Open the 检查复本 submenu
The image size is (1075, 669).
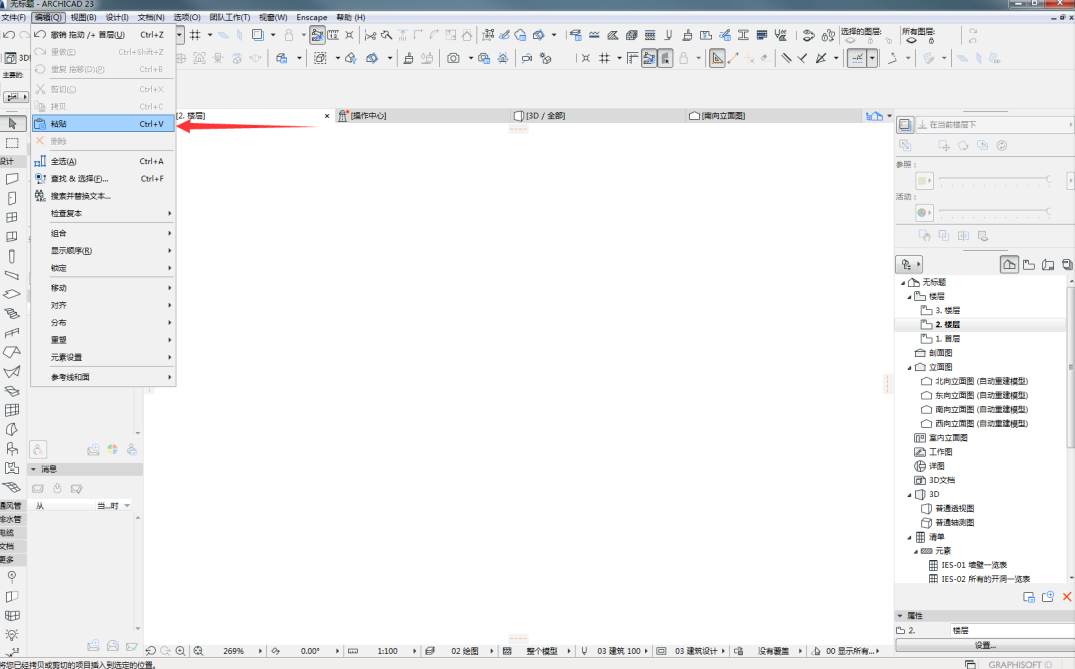[104, 213]
